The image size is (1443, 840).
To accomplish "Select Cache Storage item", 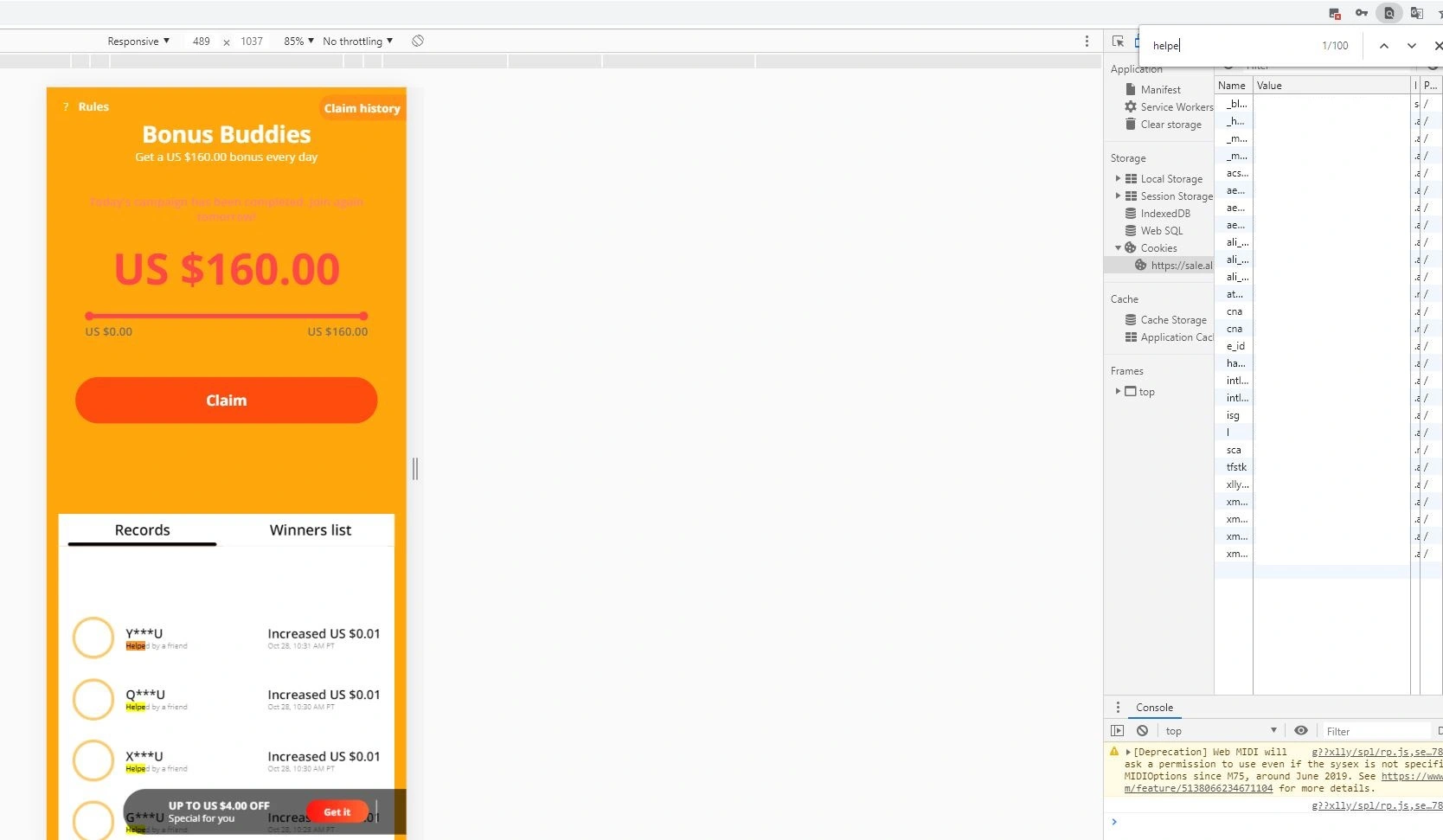I will [x=1173, y=319].
